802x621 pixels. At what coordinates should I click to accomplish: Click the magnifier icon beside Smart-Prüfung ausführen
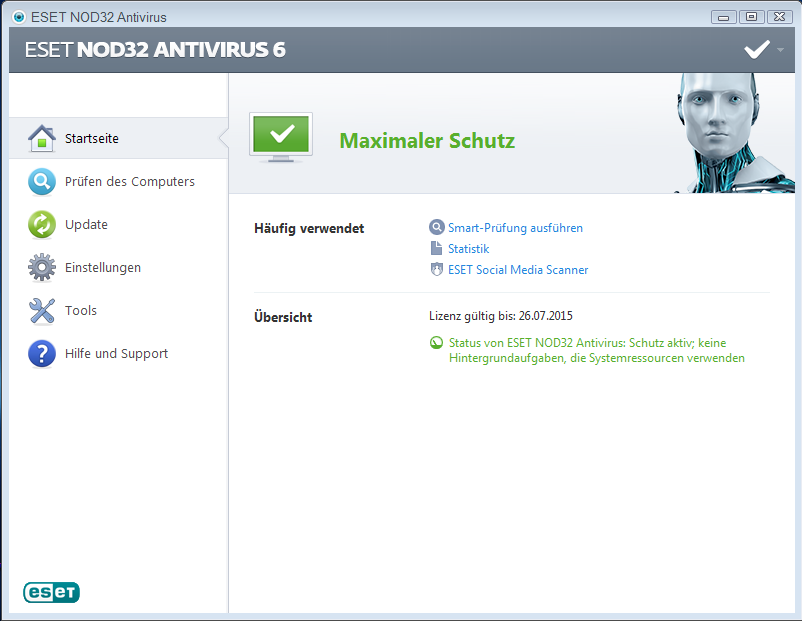(x=436, y=227)
